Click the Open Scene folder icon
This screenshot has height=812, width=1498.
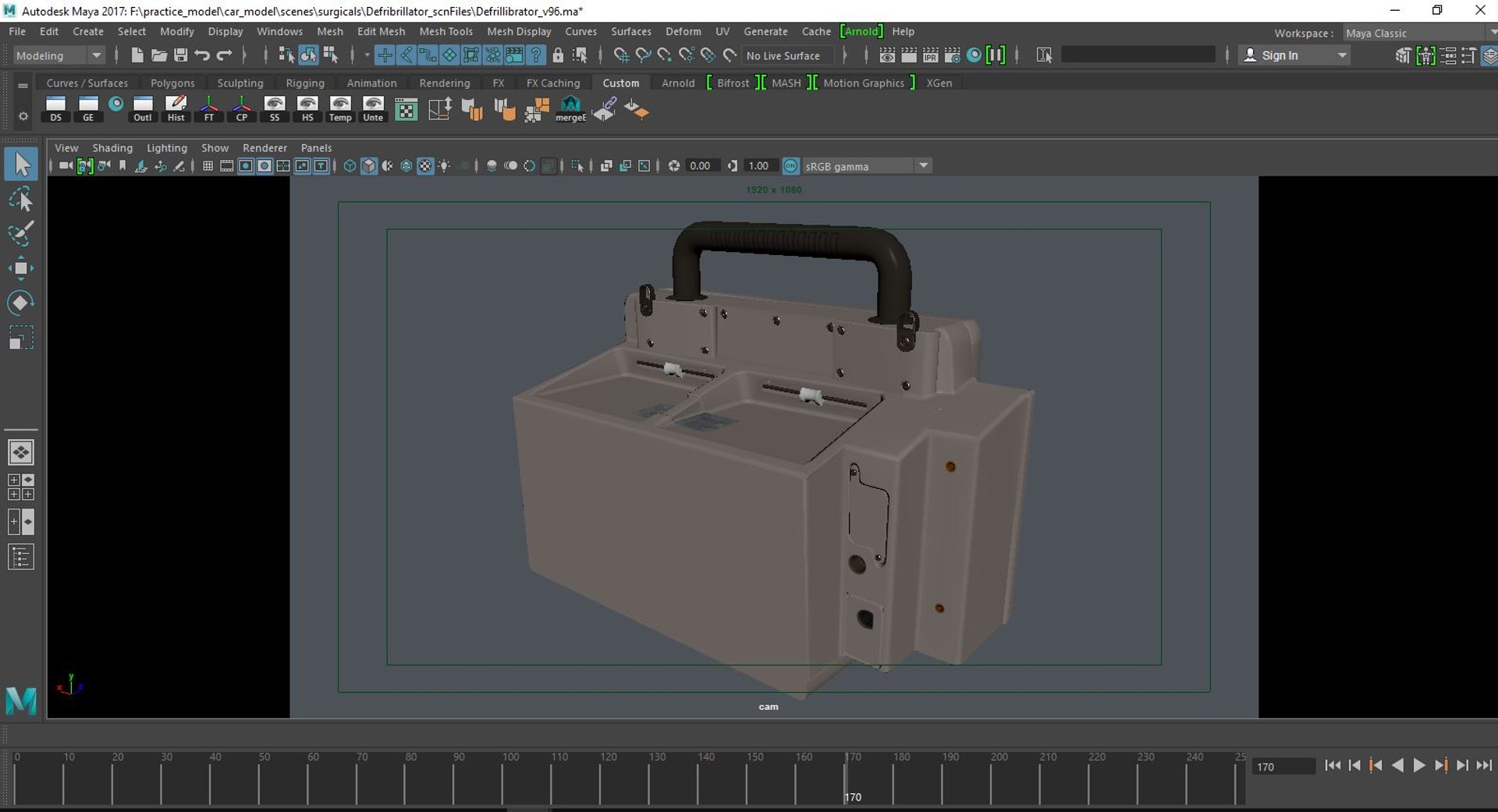(x=159, y=55)
